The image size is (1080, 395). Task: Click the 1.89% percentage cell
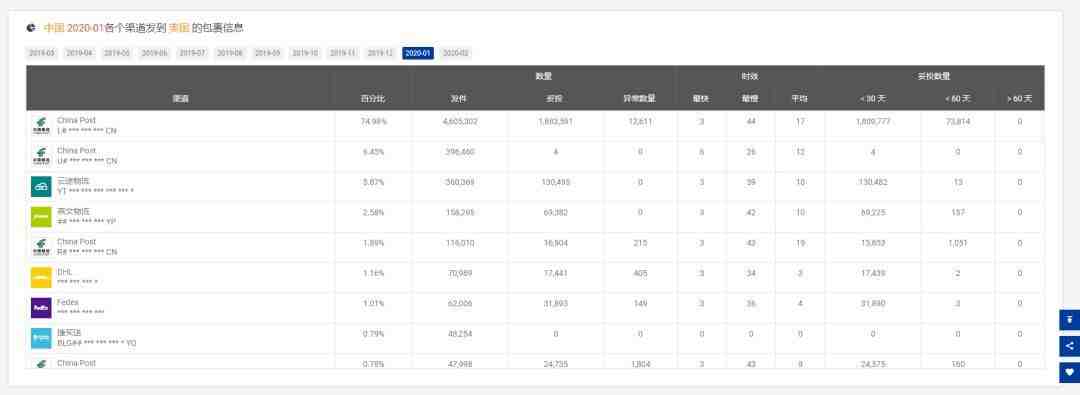[x=373, y=243]
